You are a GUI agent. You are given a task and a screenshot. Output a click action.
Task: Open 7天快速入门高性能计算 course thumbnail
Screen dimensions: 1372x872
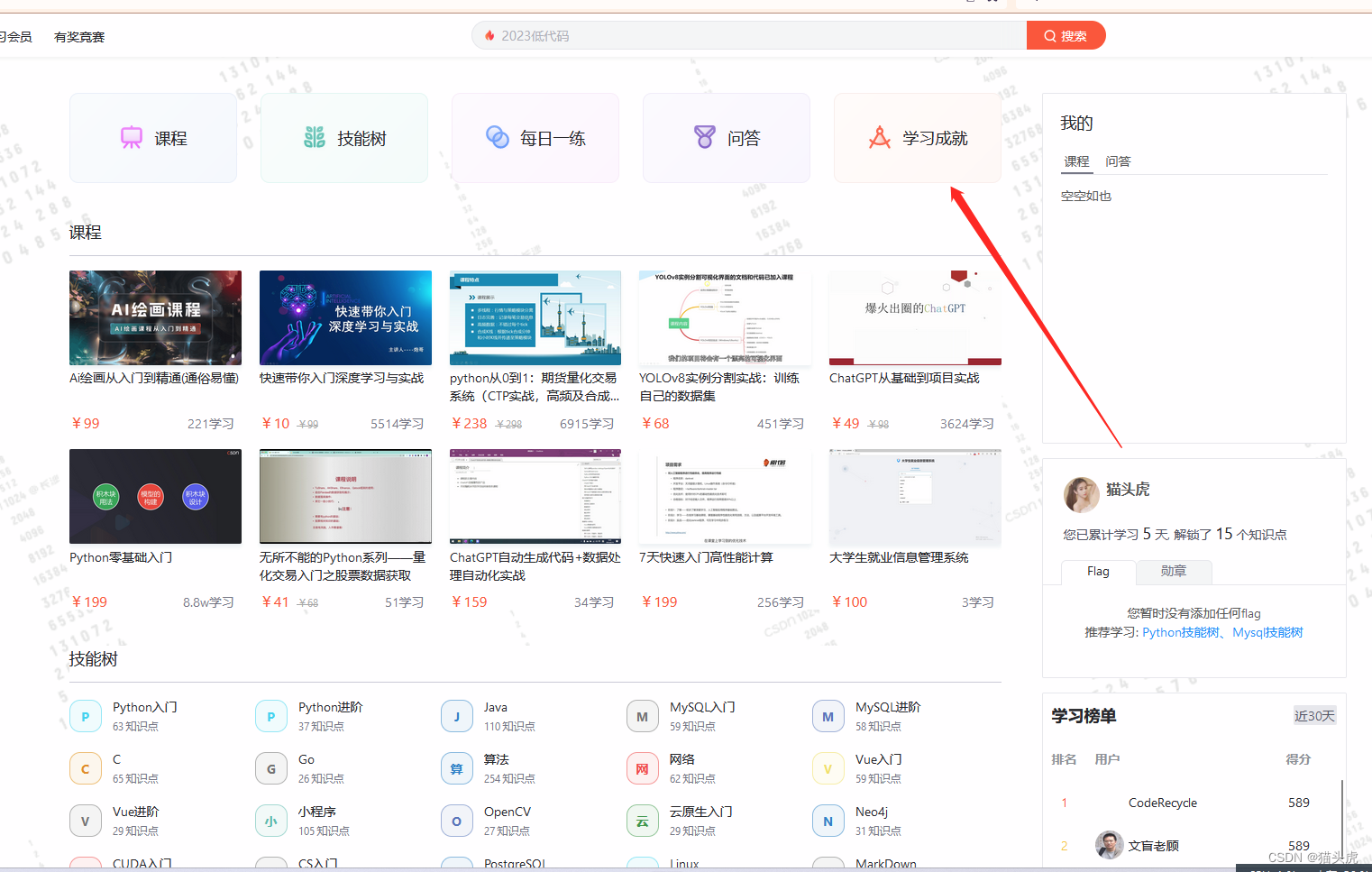(x=725, y=496)
